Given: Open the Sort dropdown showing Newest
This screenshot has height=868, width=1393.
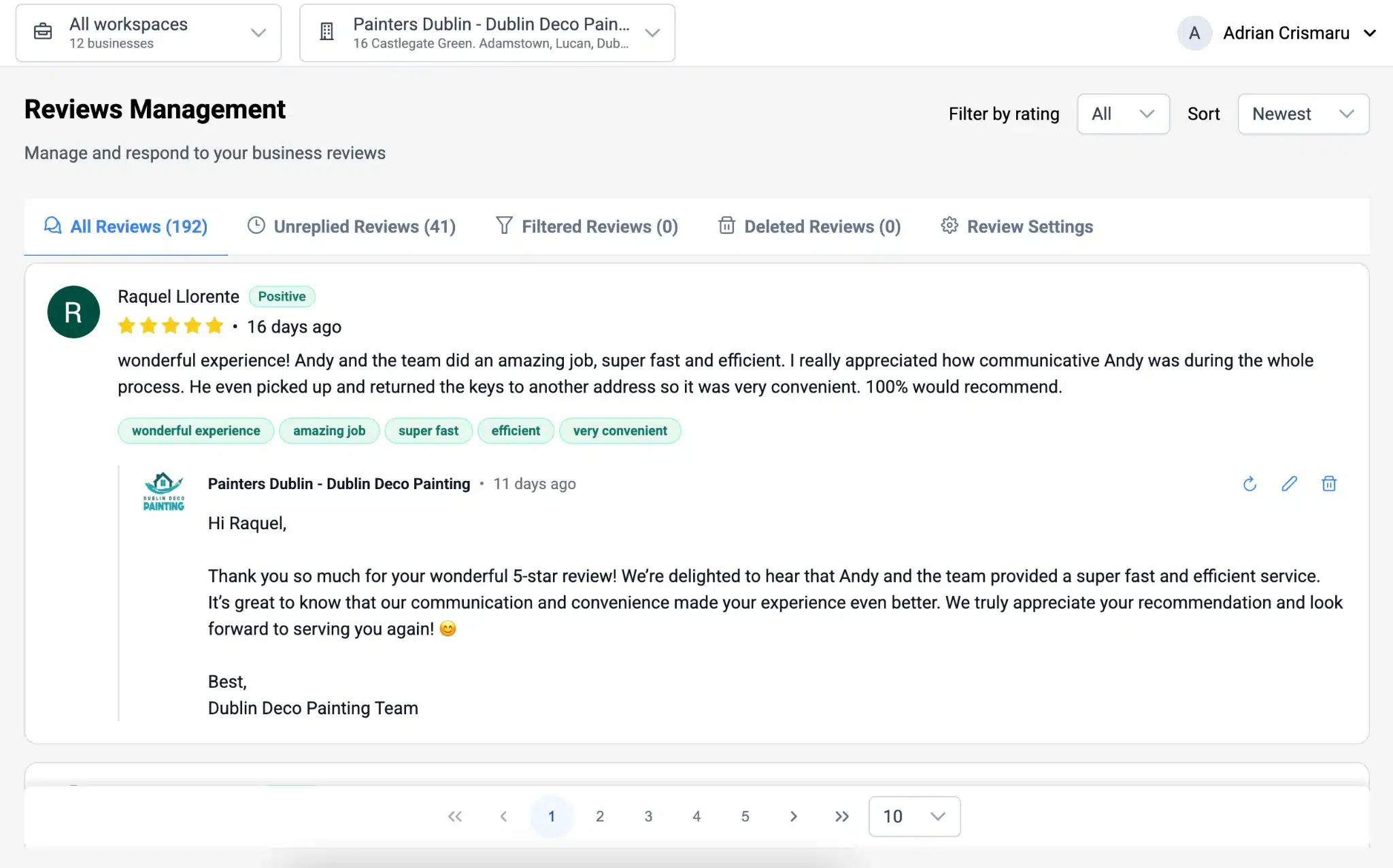Looking at the screenshot, I should pos(1303,114).
